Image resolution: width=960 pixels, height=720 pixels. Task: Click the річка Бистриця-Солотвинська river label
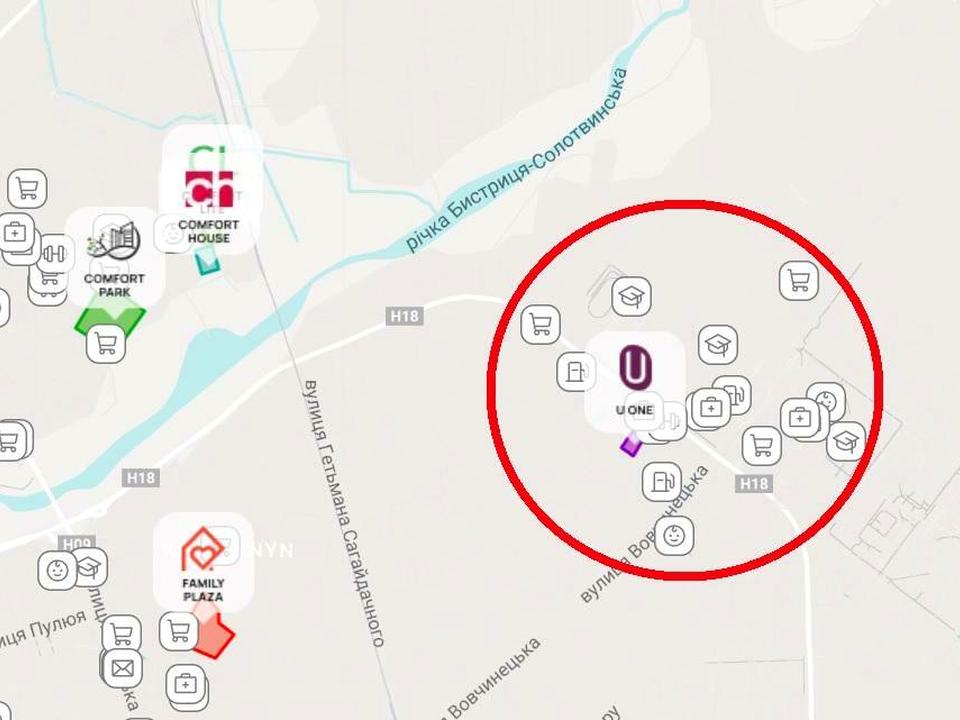point(517,160)
